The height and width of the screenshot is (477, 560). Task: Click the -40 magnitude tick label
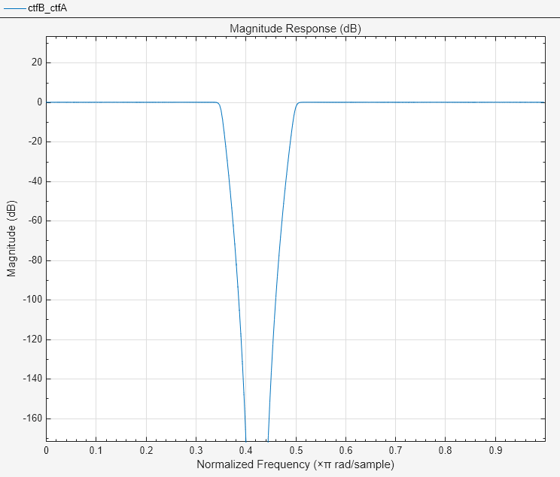[x=35, y=181]
